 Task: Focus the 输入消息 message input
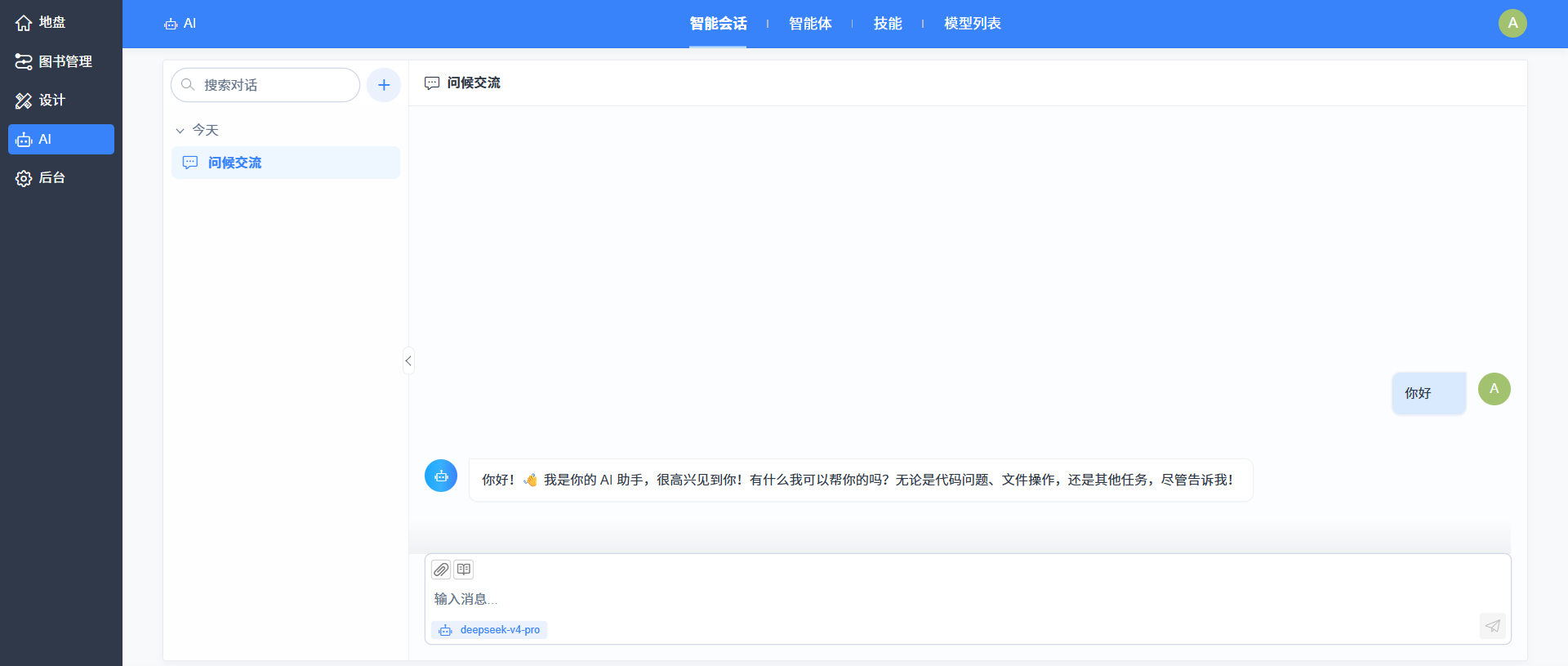click(x=968, y=599)
